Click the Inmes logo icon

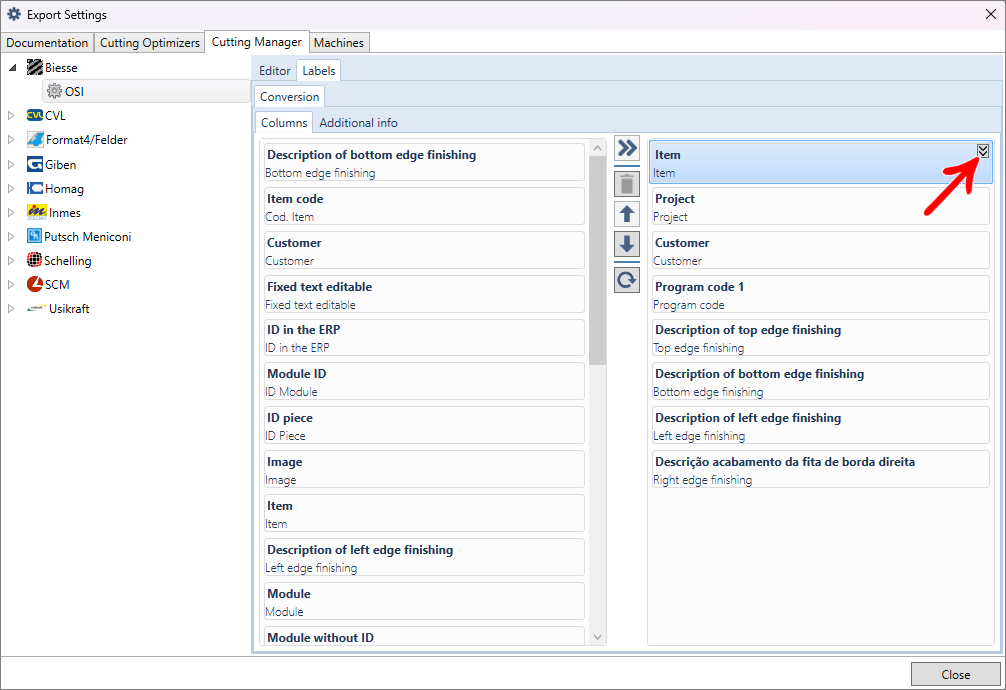coord(37,212)
